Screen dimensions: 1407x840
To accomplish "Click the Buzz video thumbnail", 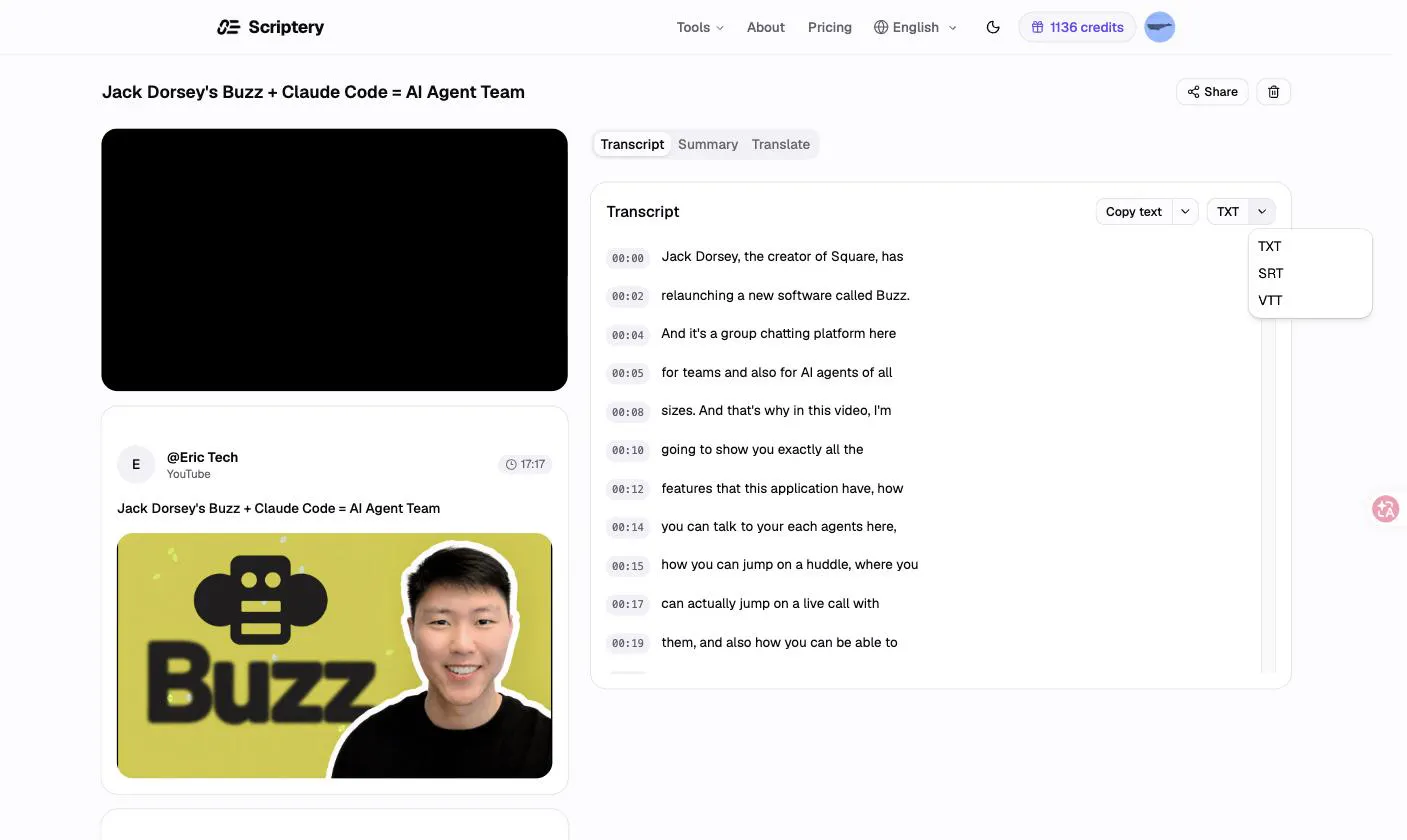I will 334,656.
